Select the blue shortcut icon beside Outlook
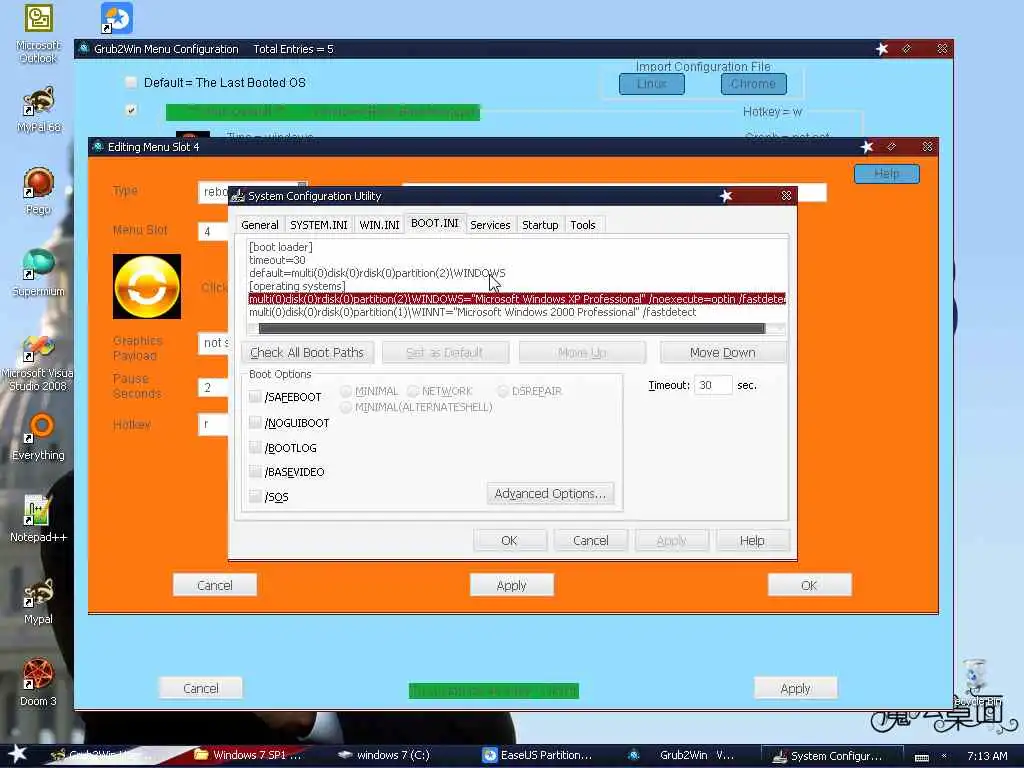1024x768 pixels. click(117, 18)
